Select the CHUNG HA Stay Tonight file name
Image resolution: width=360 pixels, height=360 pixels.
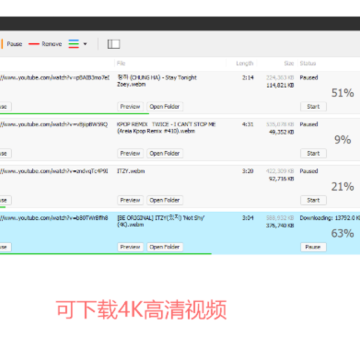tap(157, 81)
